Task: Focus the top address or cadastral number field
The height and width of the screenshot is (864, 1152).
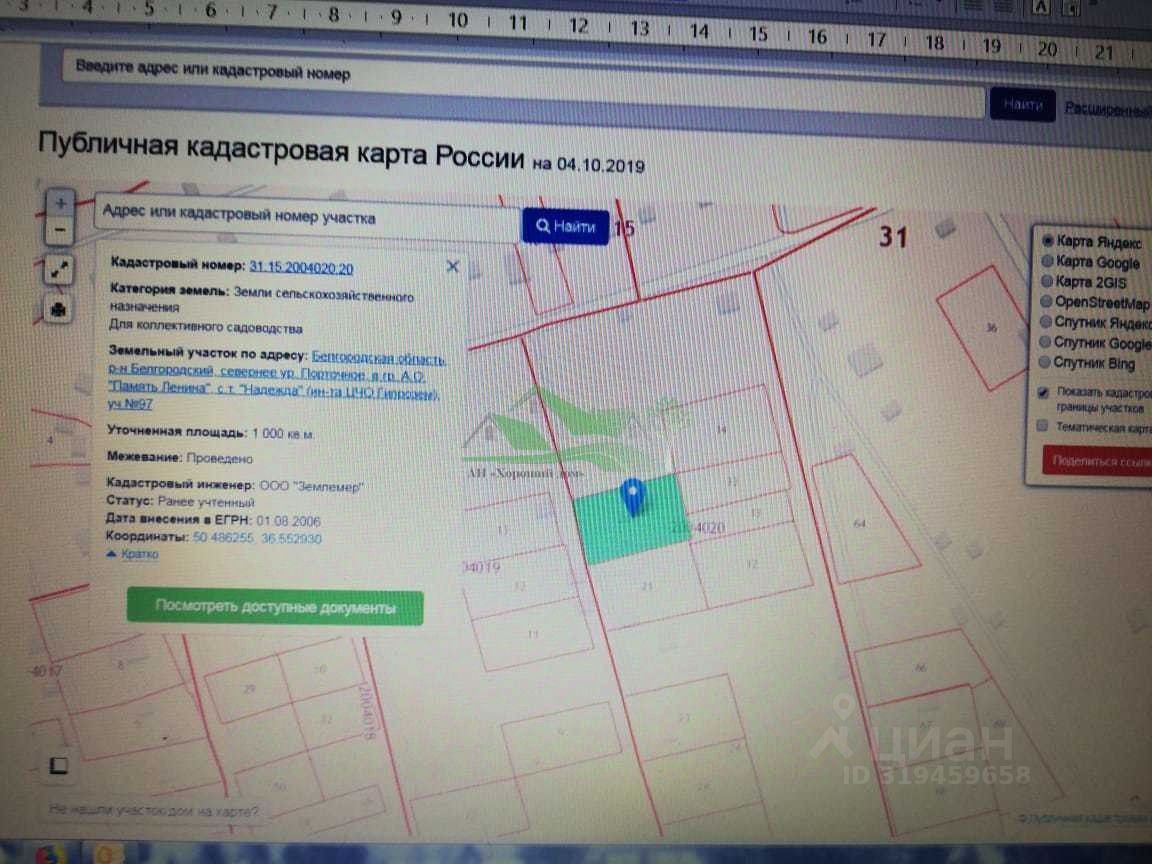Action: (522, 83)
